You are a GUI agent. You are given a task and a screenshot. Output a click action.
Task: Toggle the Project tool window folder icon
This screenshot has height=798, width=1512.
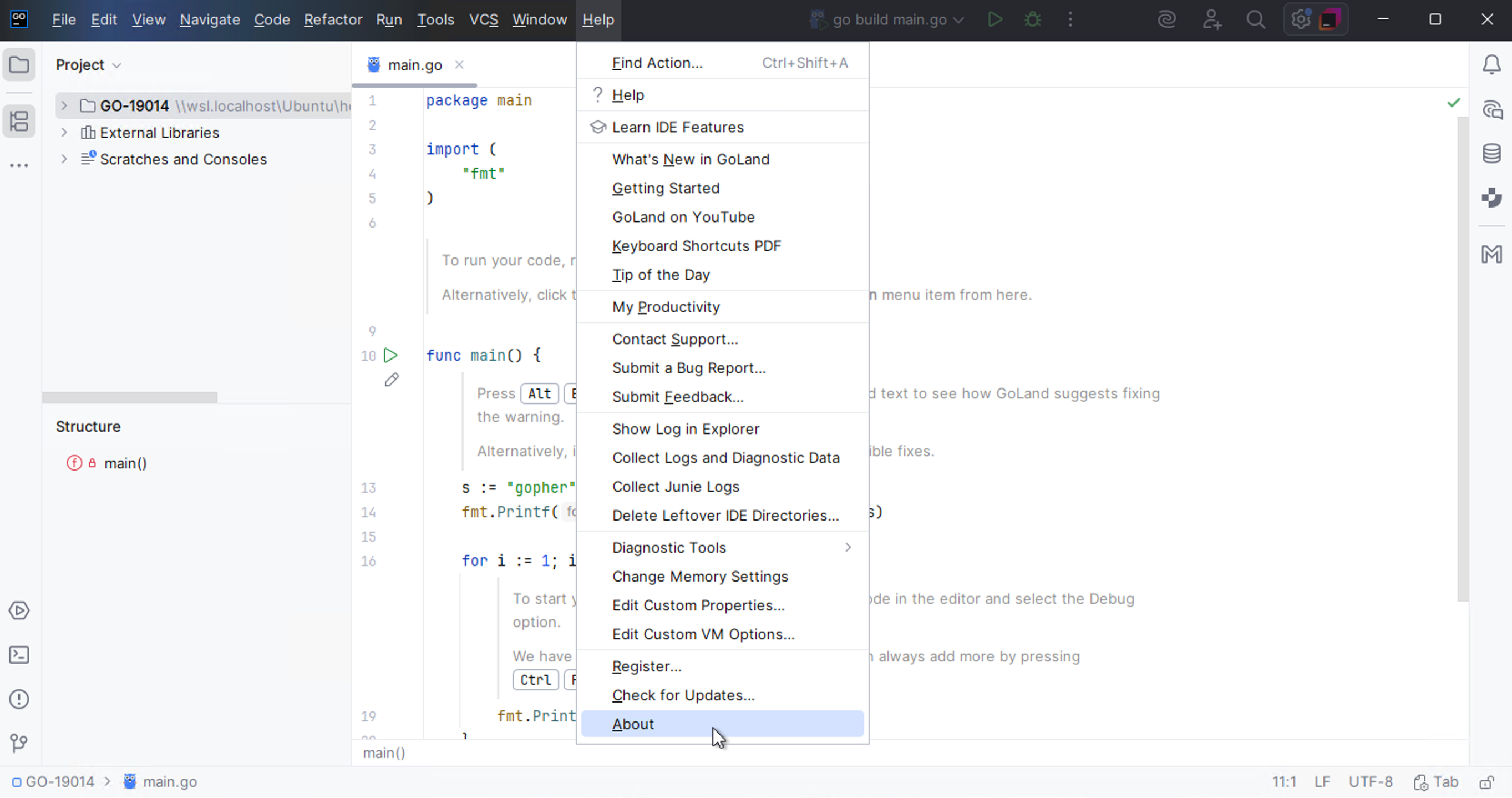[x=19, y=64]
